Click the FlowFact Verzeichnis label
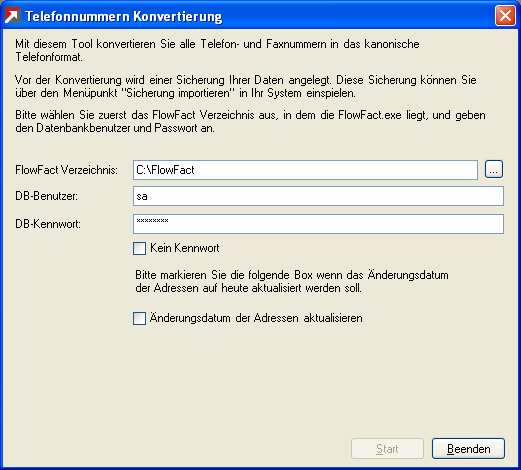 click(x=67, y=170)
